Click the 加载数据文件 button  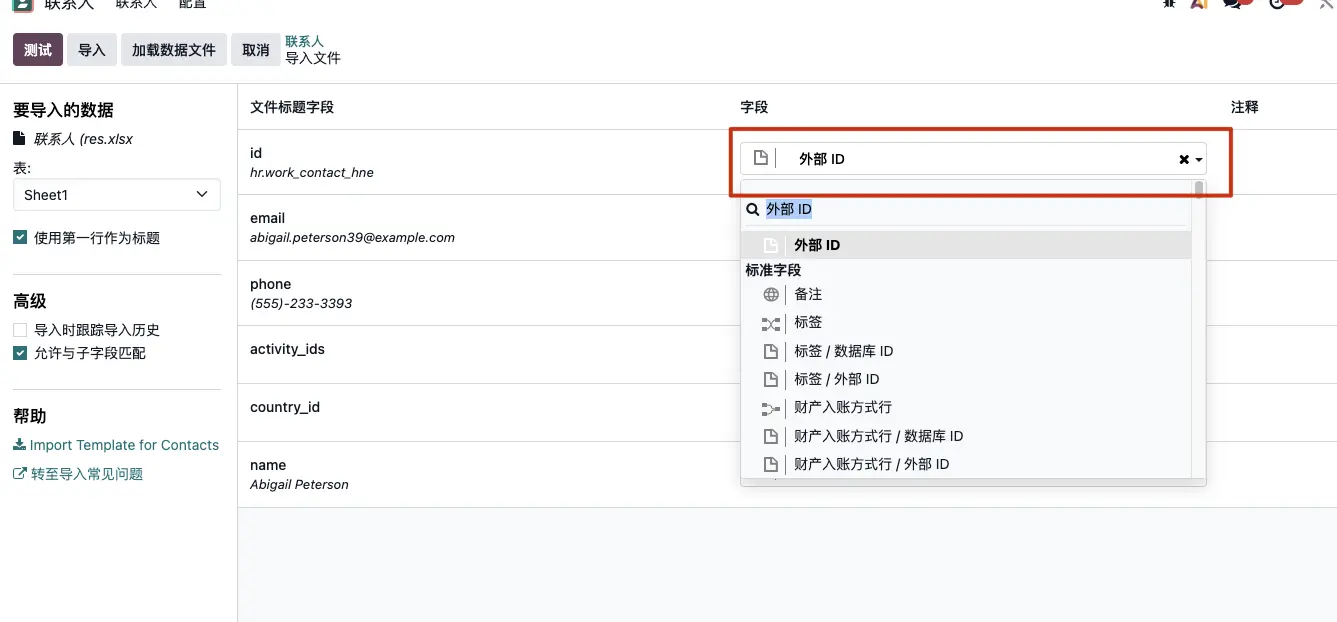coord(174,50)
